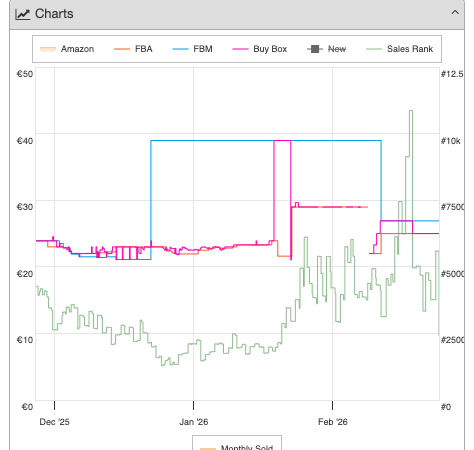
Task: Click the Amazon legend color swatch
Action: tap(48, 49)
